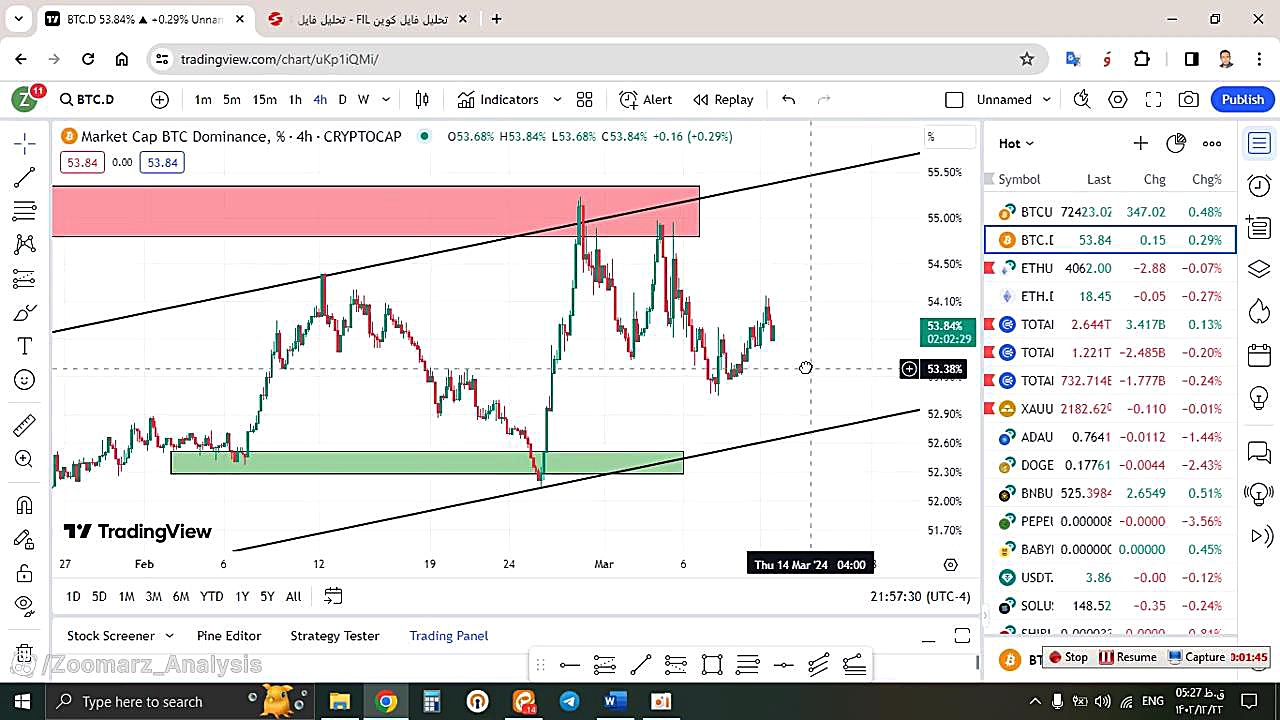Screen dimensions: 1280x720
Task: Open the Strategy Tester tab
Action: (x=335, y=635)
